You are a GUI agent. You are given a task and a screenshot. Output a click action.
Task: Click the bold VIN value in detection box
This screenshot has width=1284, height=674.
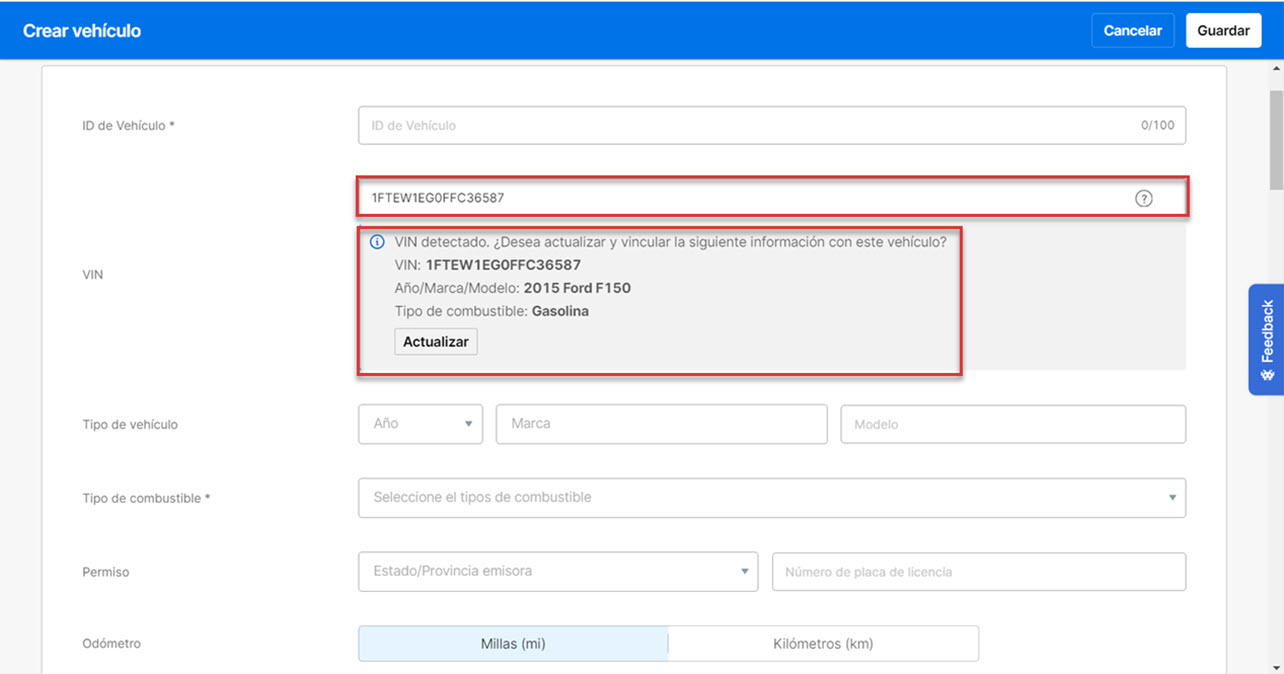coord(503,265)
